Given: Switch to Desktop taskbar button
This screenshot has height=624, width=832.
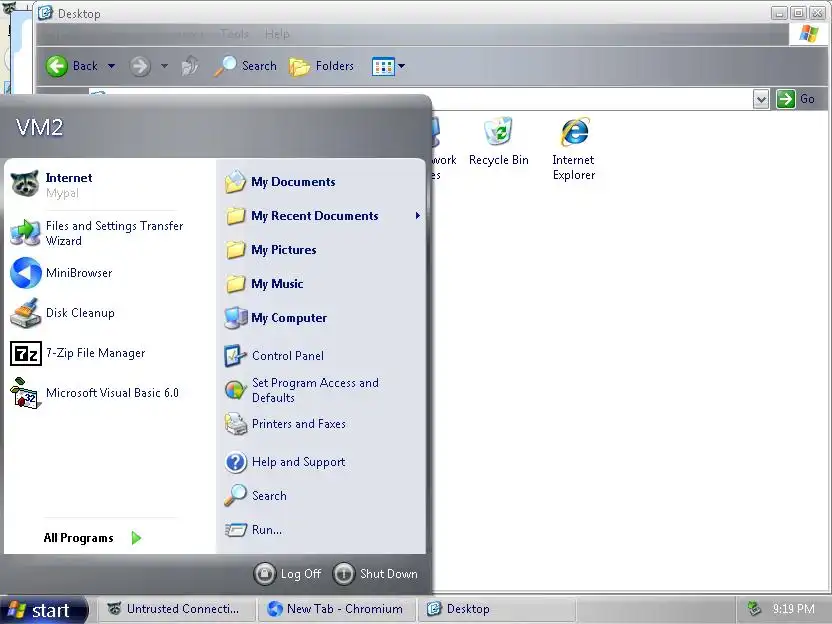Looking at the screenshot, I should point(498,609).
